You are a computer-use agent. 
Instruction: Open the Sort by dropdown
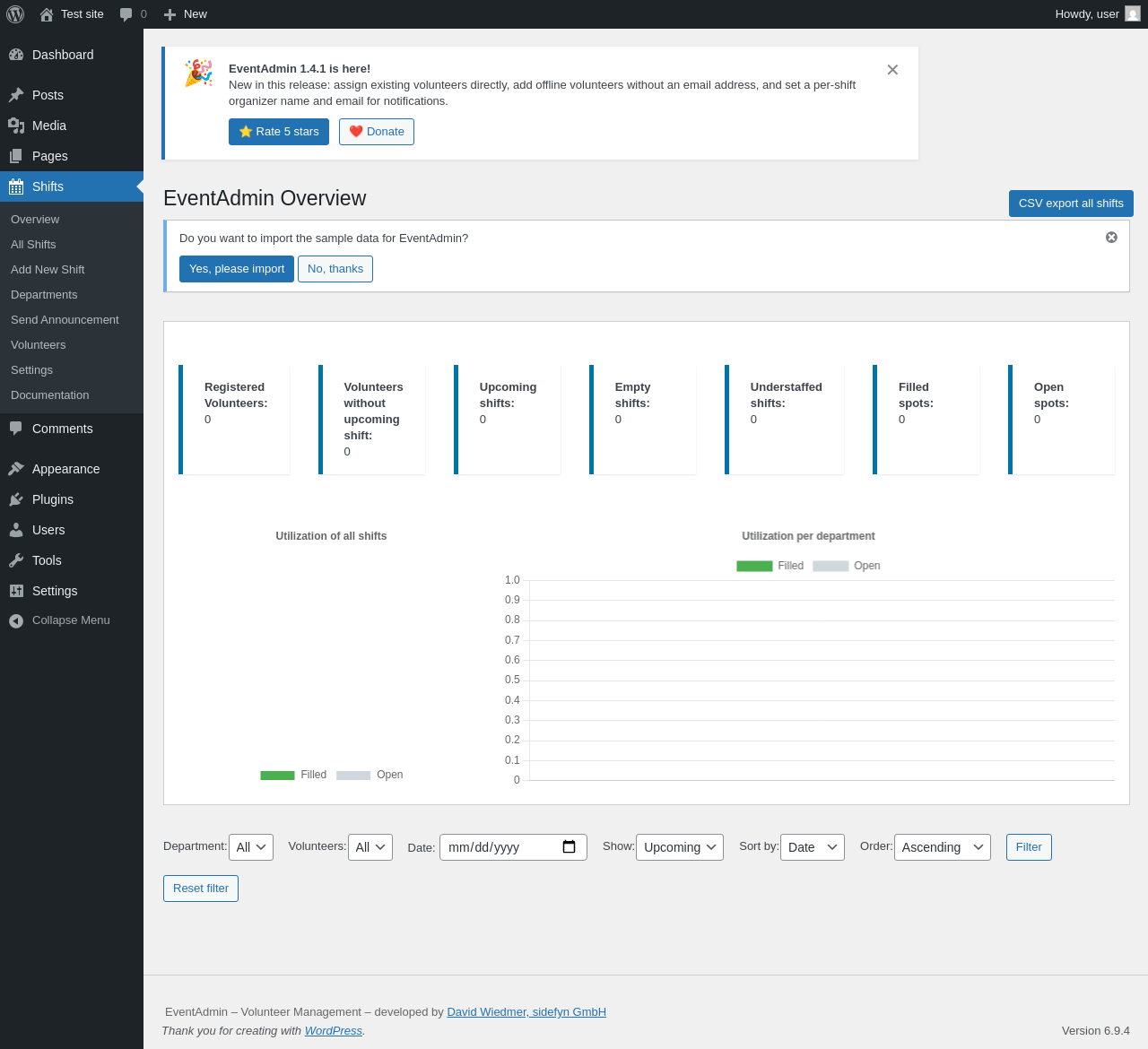[x=812, y=847]
